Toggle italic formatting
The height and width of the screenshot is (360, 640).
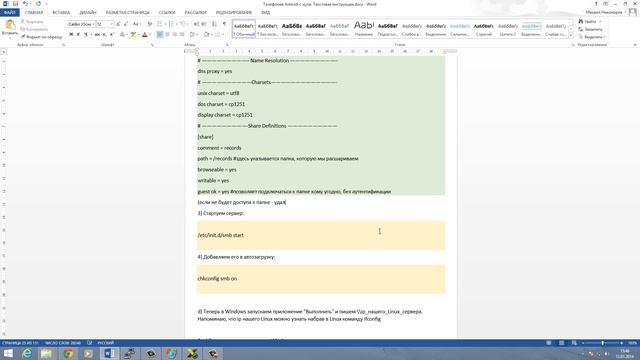(78, 35)
